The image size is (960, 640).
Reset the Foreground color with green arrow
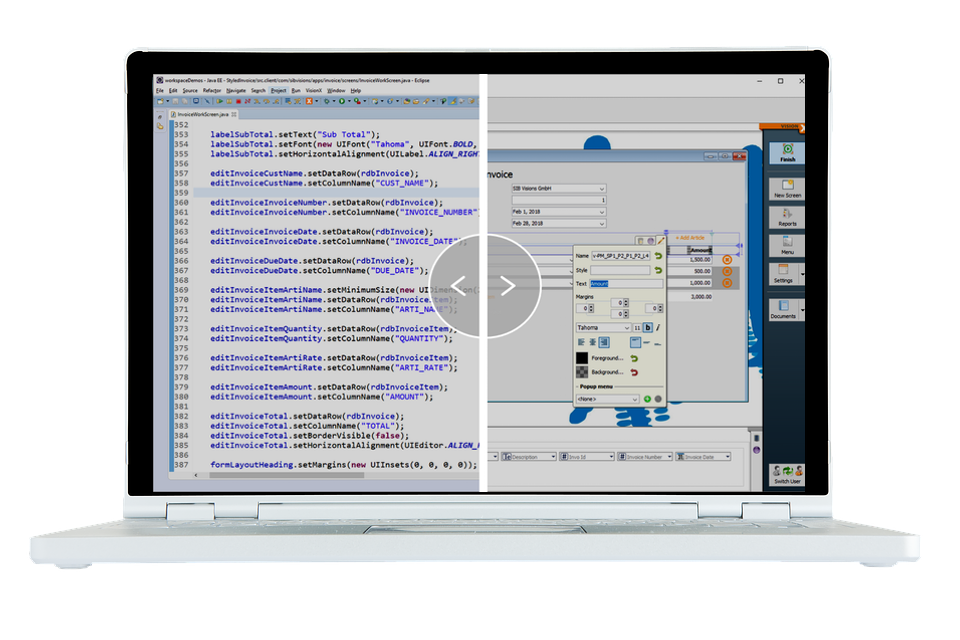tap(634, 358)
